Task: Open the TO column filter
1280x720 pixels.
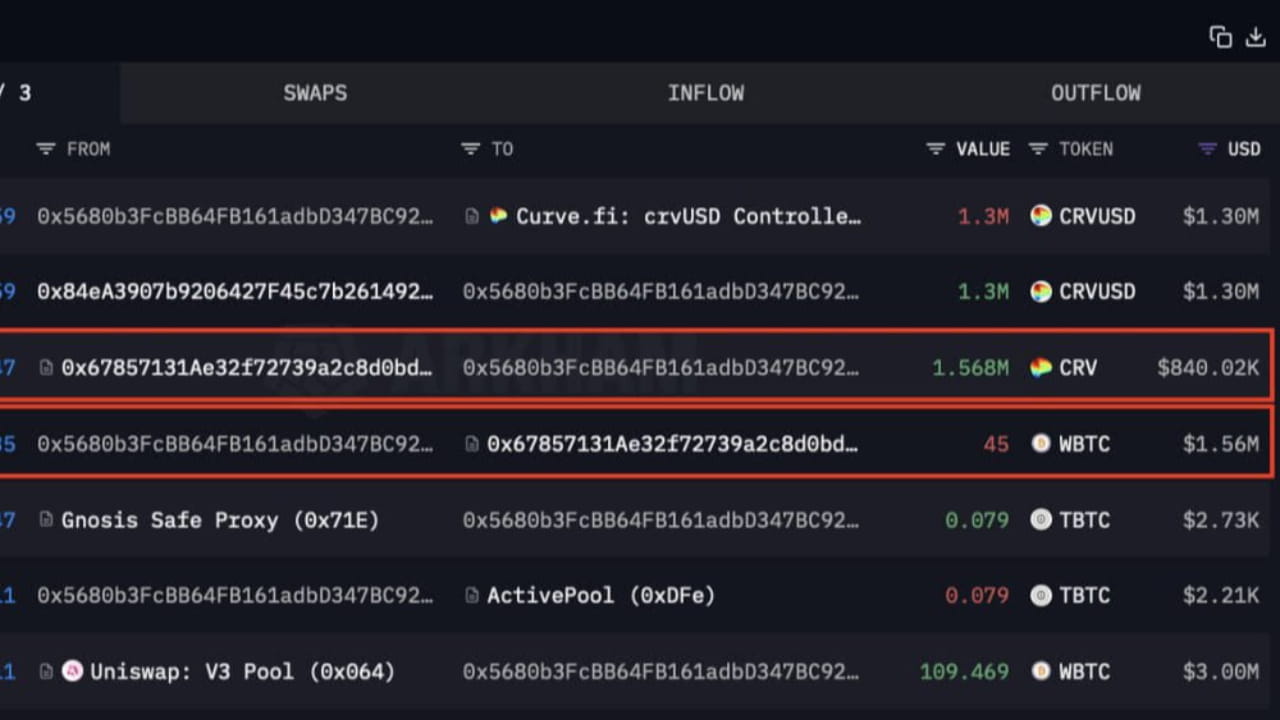Action: tap(470, 149)
